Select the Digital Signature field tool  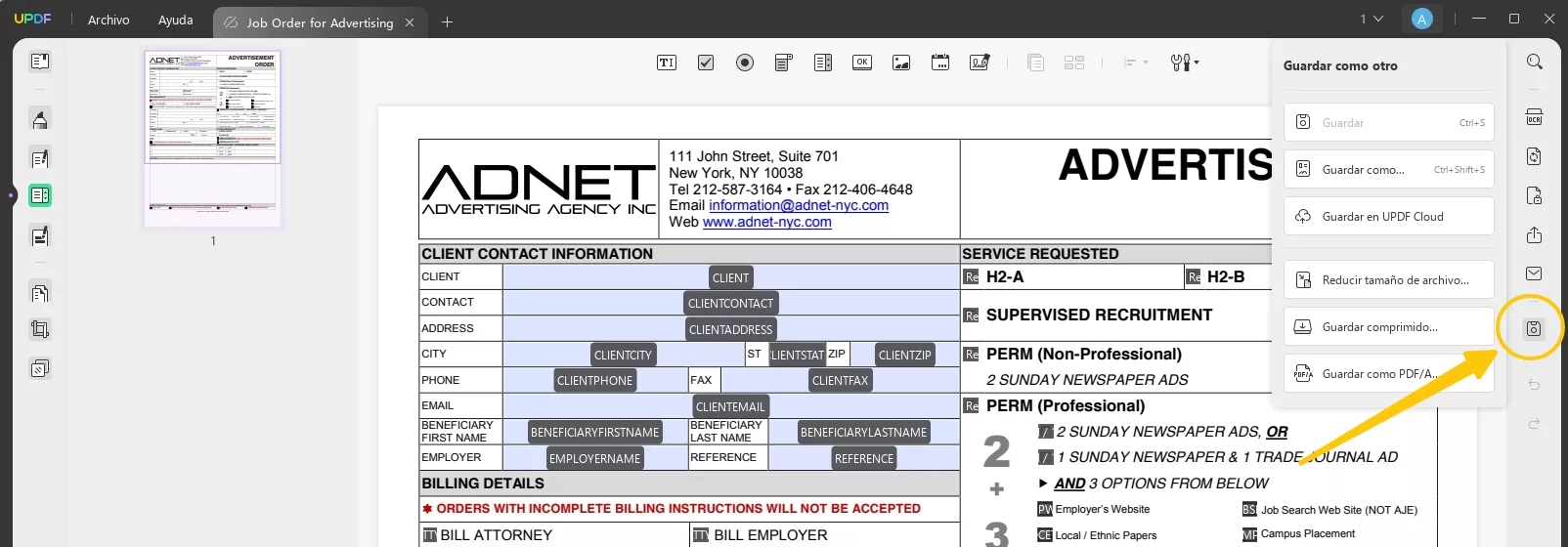[x=980, y=63]
